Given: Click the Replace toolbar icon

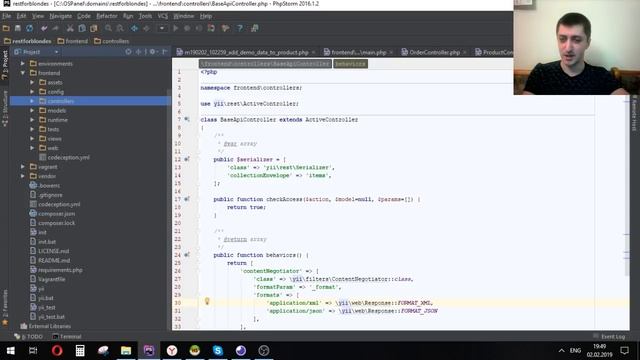Looking at the screenshot, I should [120, 28].
